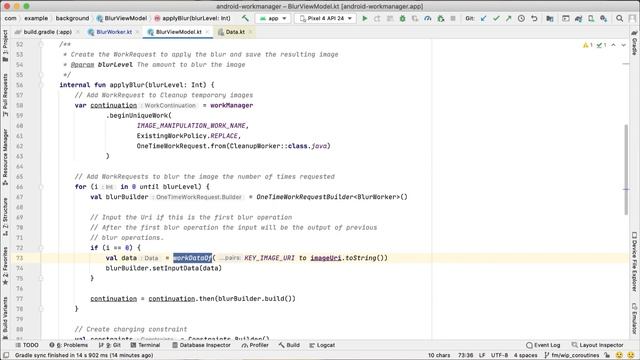Click the Git Update Project blue arrow
This screenshot has width=640, height=360.
click(484, 18)
